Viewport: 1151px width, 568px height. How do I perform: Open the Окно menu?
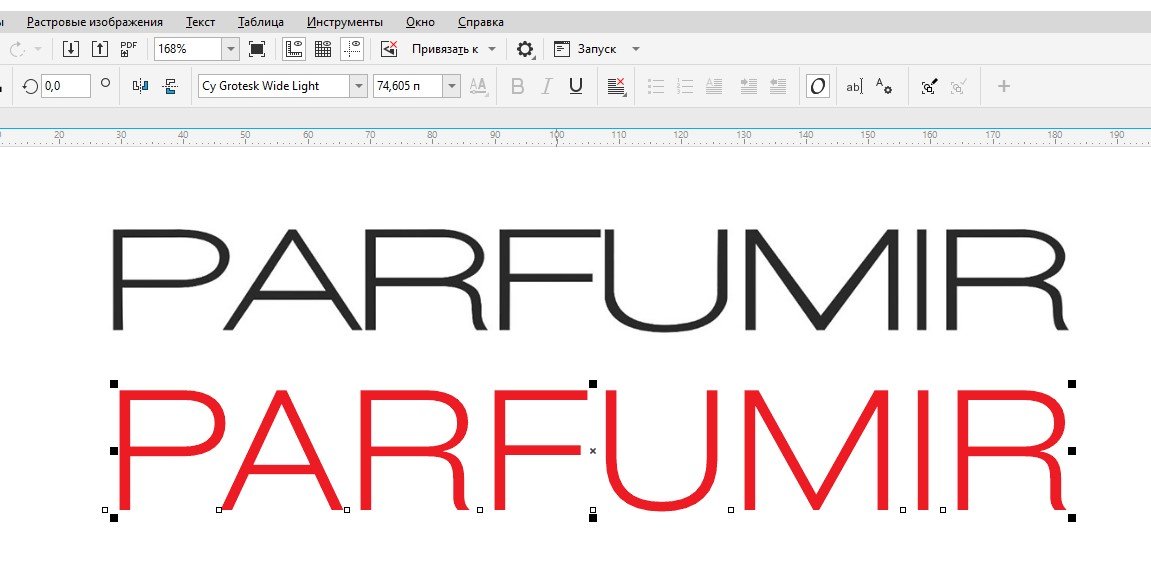(421, 22)
